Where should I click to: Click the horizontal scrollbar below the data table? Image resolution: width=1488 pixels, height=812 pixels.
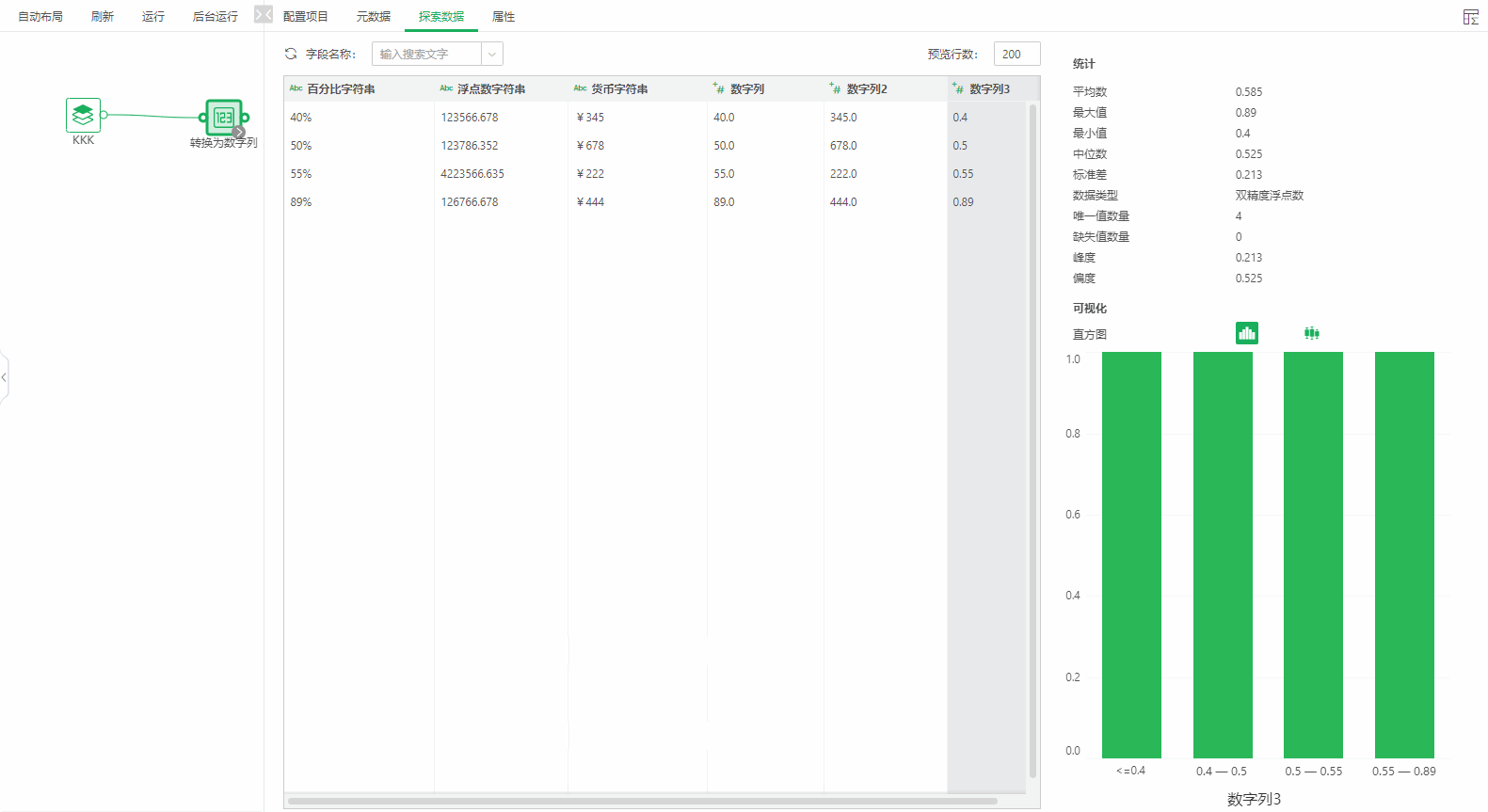tap(642, 802)
